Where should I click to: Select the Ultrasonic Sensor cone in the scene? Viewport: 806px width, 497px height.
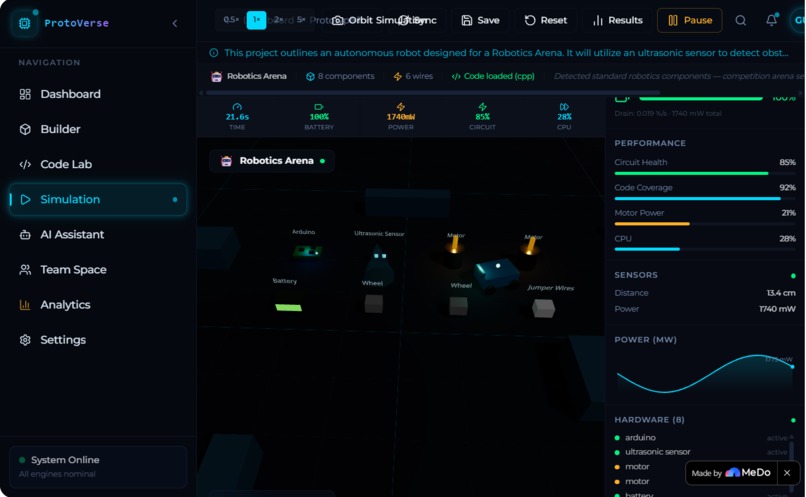pos(379,263)
